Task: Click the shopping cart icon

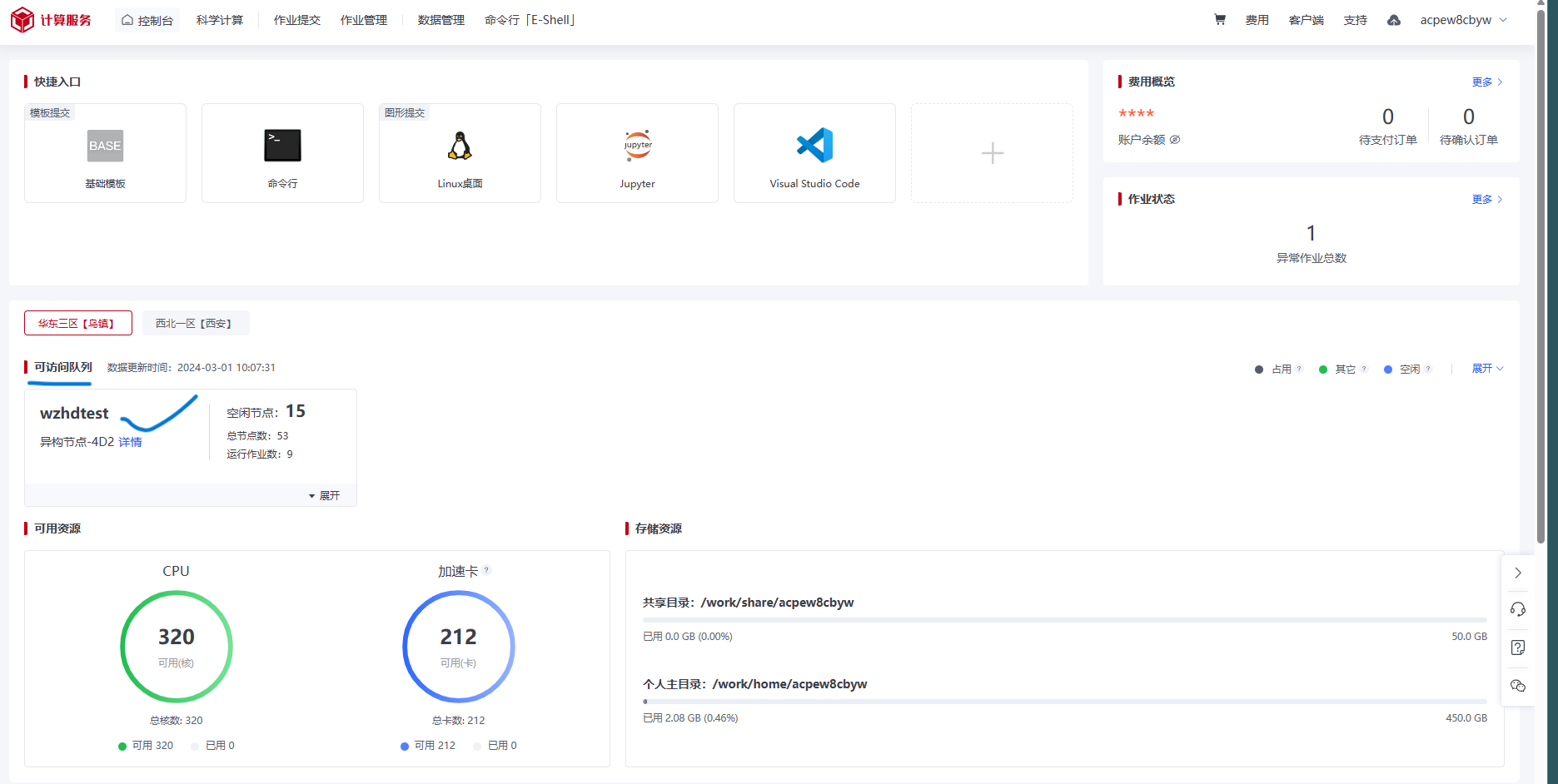Action: 1219,20
